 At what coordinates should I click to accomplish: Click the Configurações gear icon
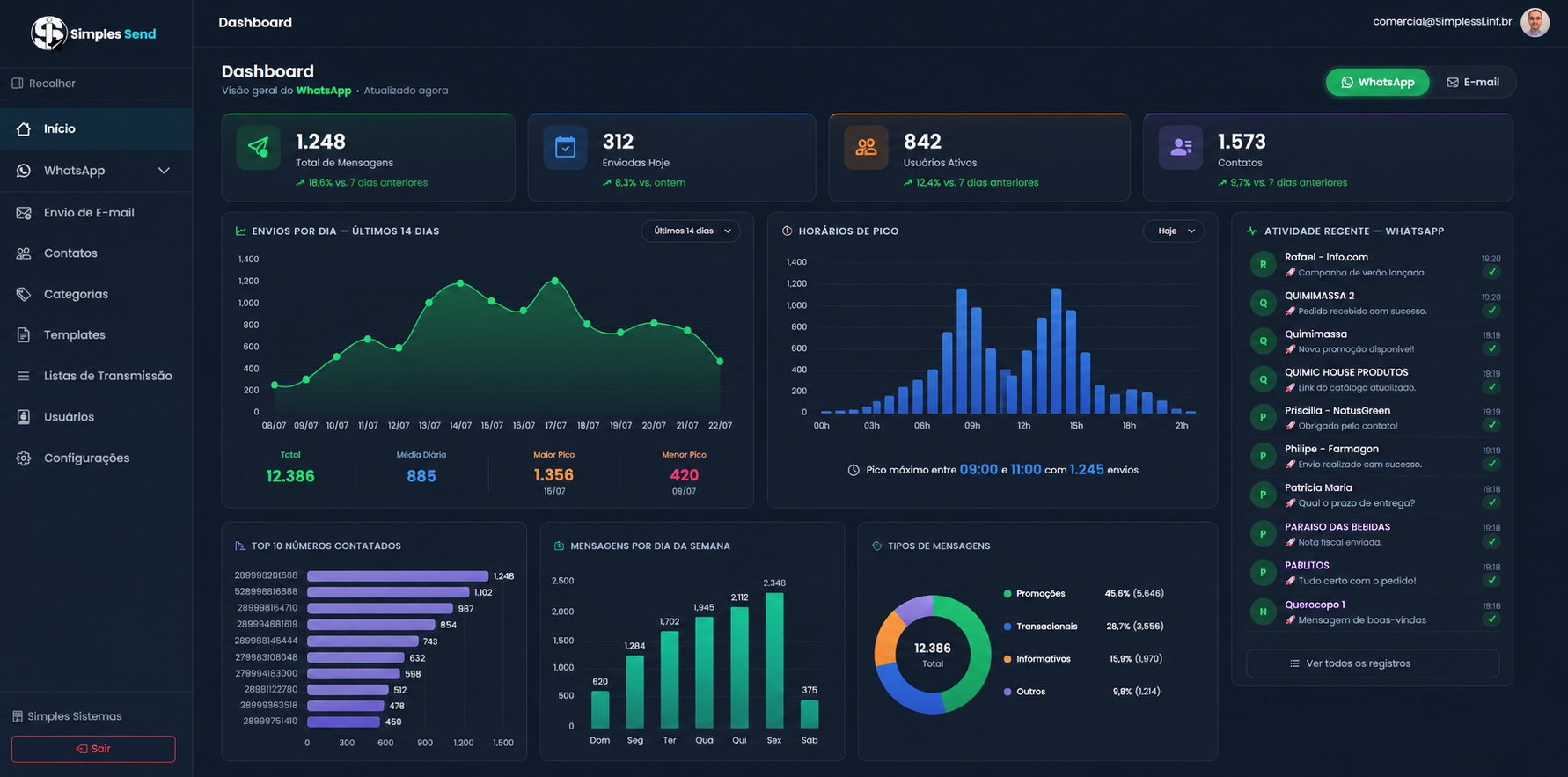point(24,458)
